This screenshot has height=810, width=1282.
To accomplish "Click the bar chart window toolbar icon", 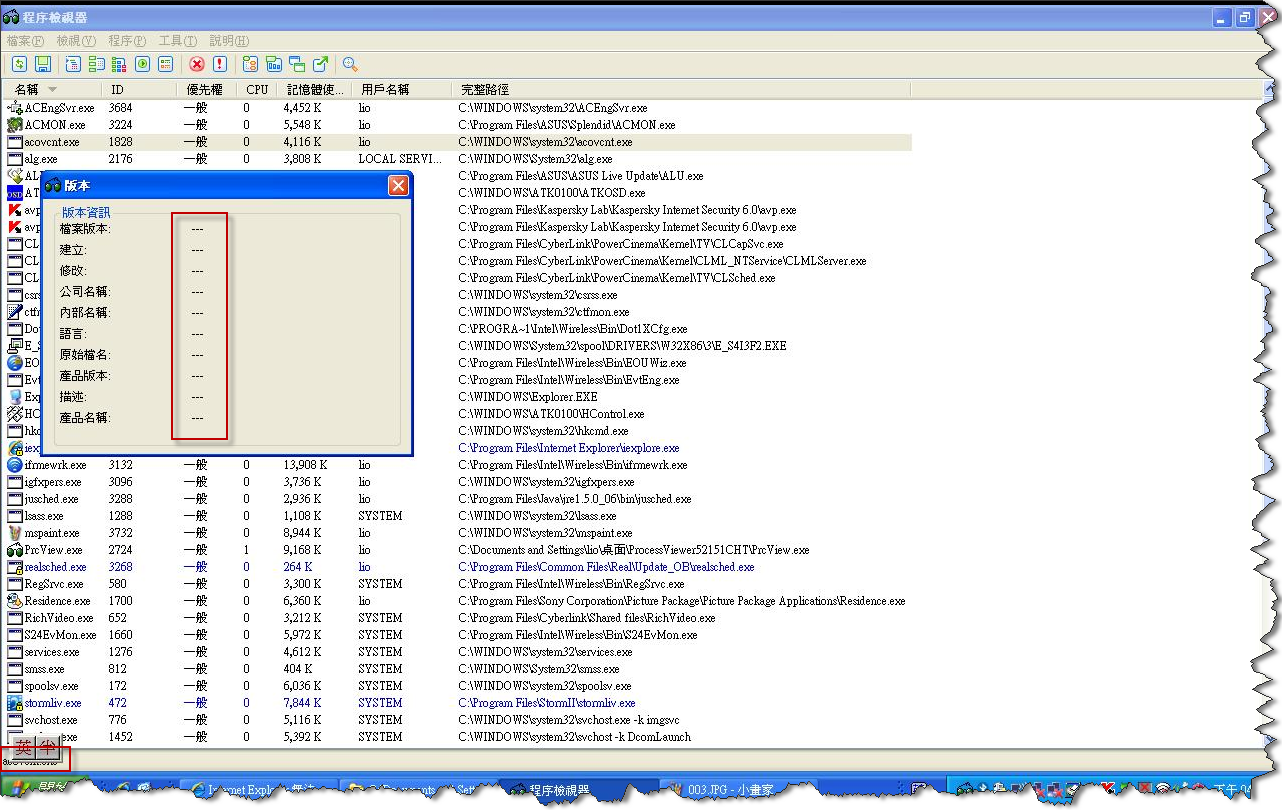I will pyautogui.click(x=273, y=64).
